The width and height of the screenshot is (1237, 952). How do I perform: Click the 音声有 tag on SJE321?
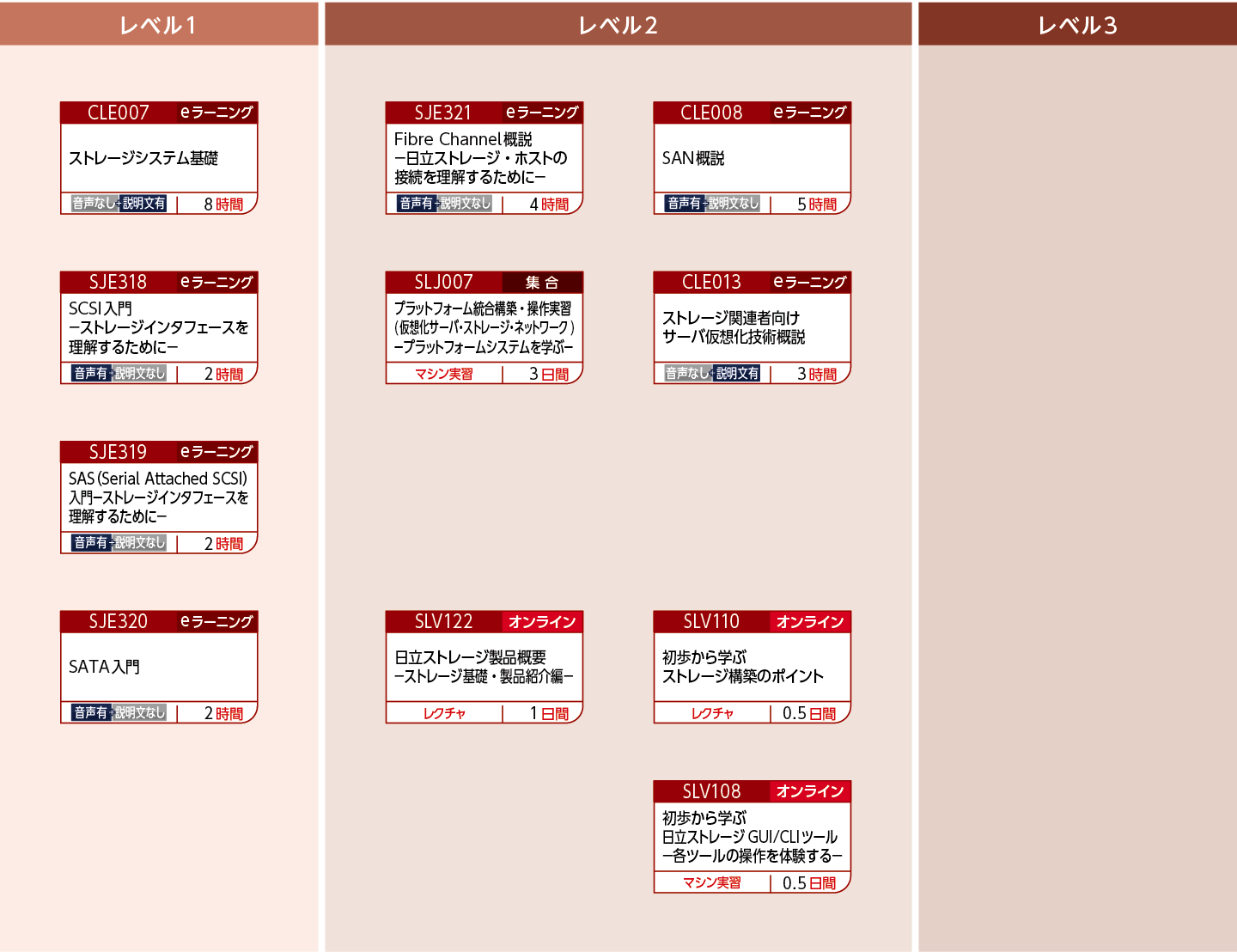[x=417, y=204]
